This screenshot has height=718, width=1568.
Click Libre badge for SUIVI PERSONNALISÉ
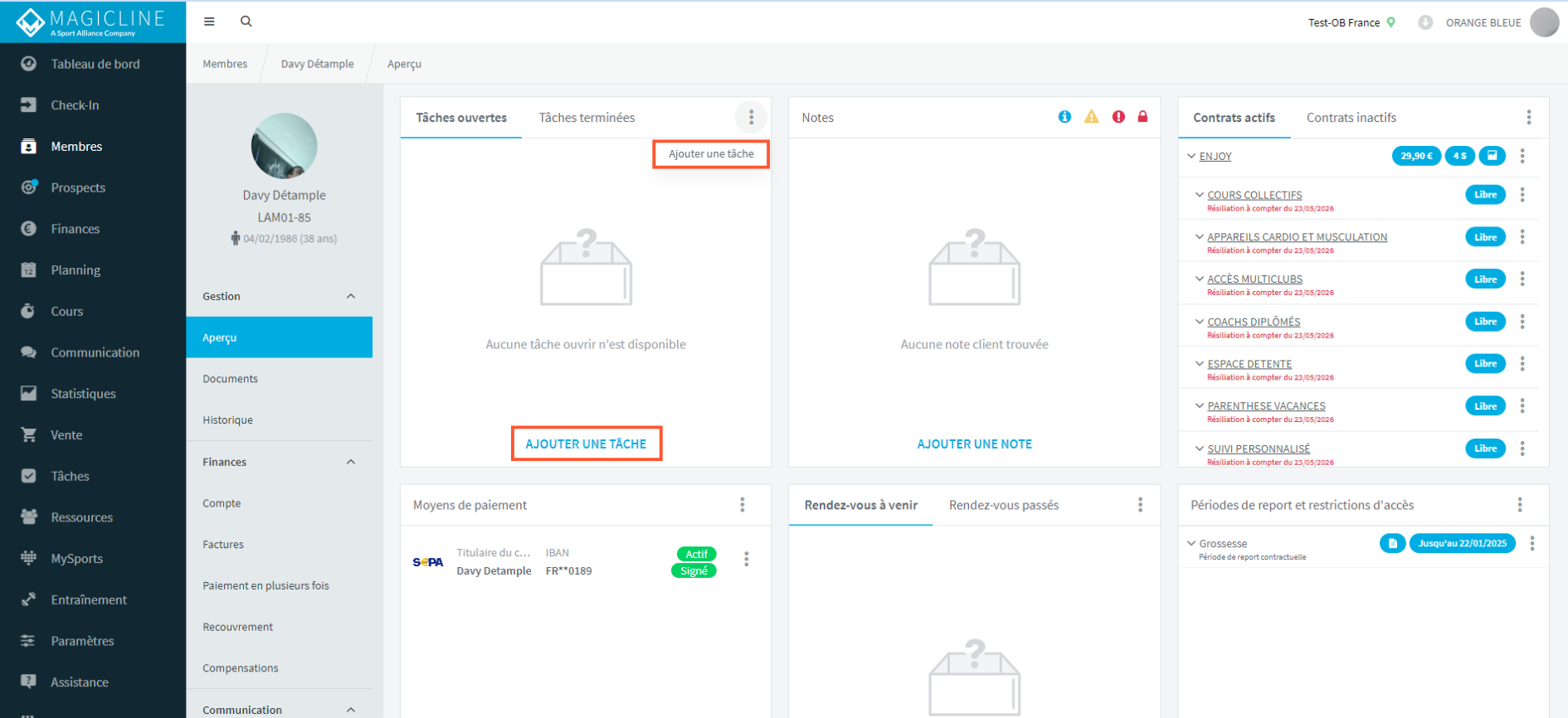(x=1486, y=449)
